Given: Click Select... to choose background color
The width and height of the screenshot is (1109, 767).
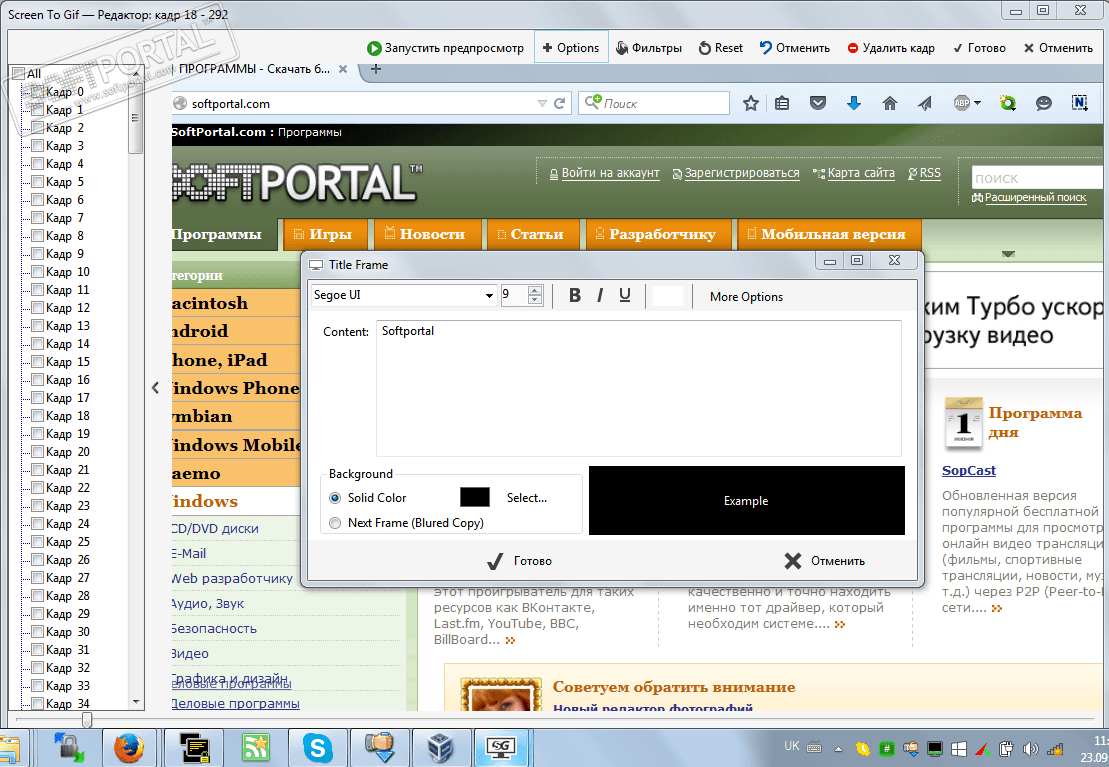Looking at the screenshot, I should point(527,498).
